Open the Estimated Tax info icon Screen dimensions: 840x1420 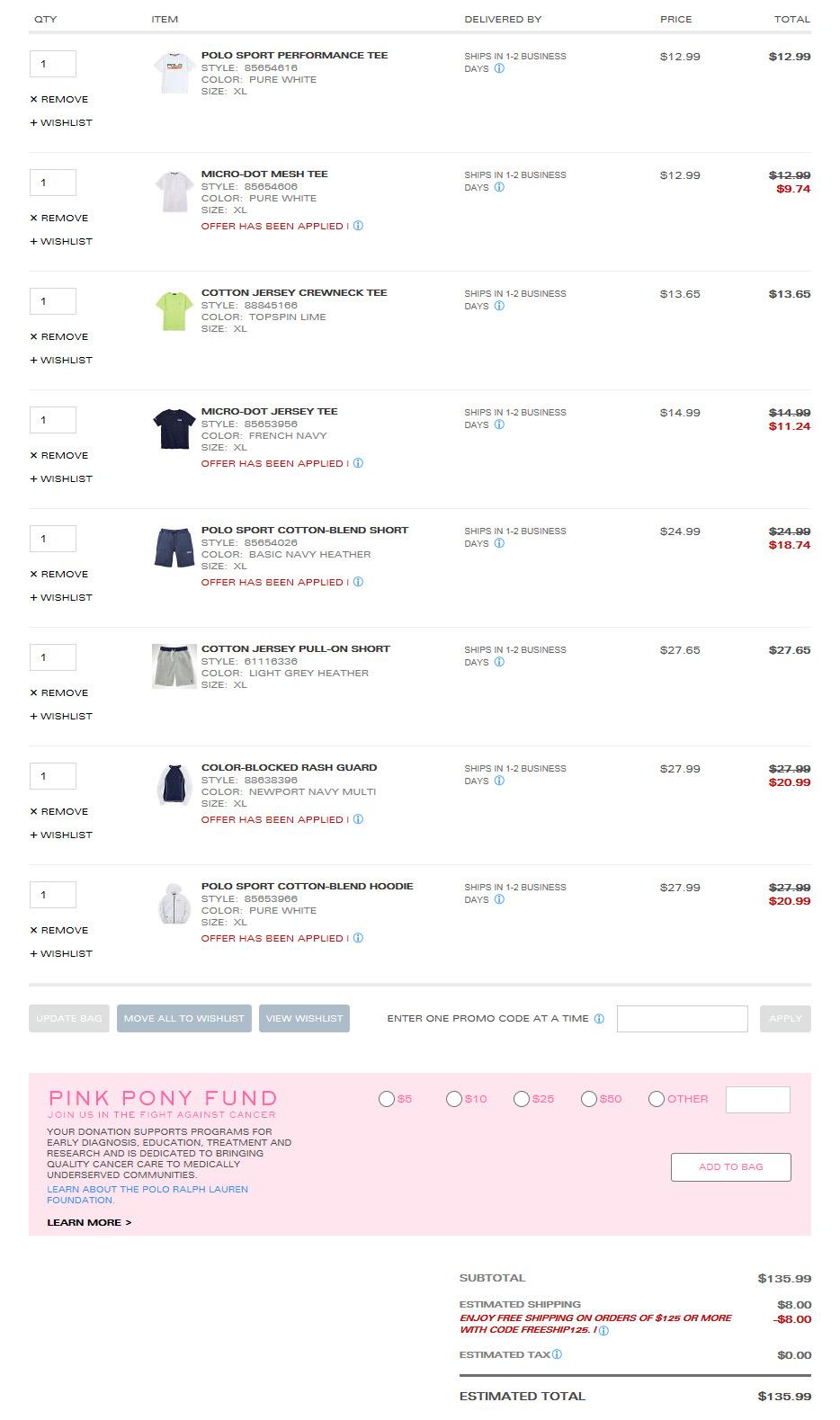click(x=557, y=1354)
